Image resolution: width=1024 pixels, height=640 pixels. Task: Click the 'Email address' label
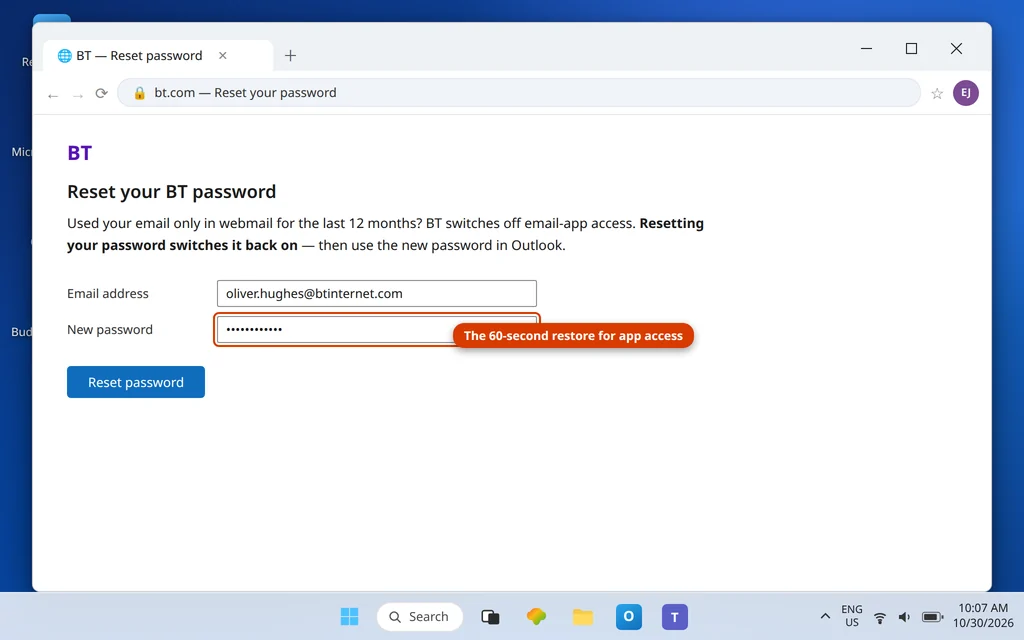coord(108,294)
